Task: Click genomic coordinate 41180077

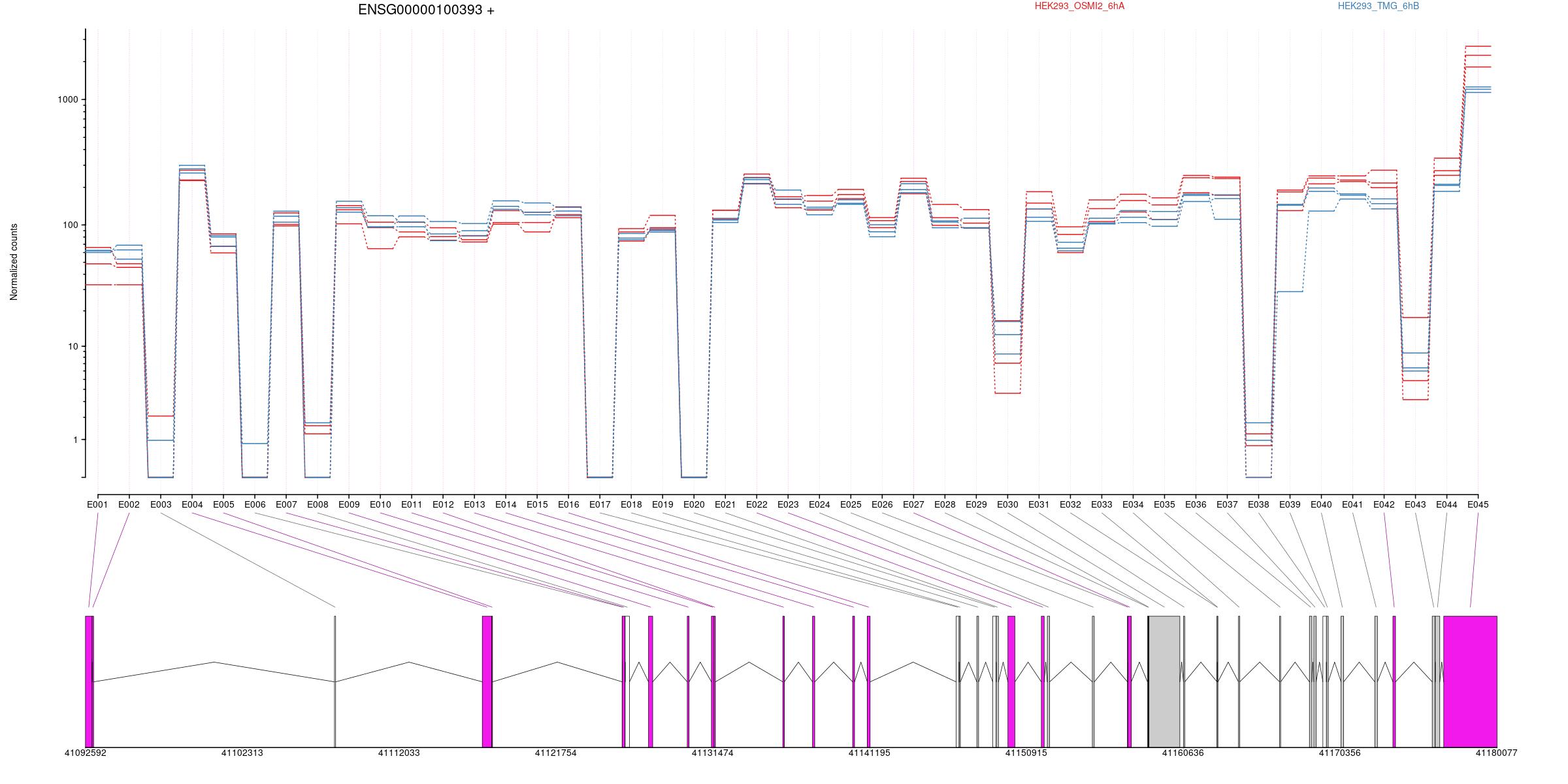Action: pyautogui.click(x=1496, y=753)
